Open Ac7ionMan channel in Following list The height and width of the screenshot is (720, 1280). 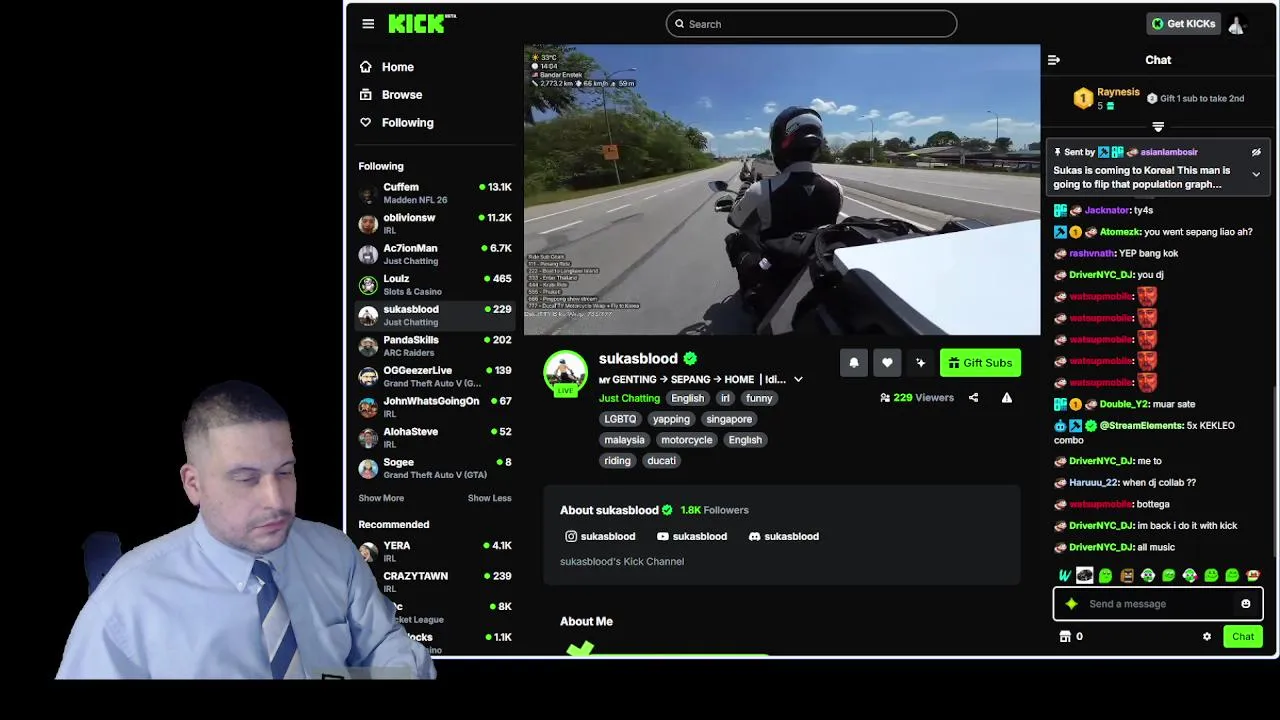(435, 254)
